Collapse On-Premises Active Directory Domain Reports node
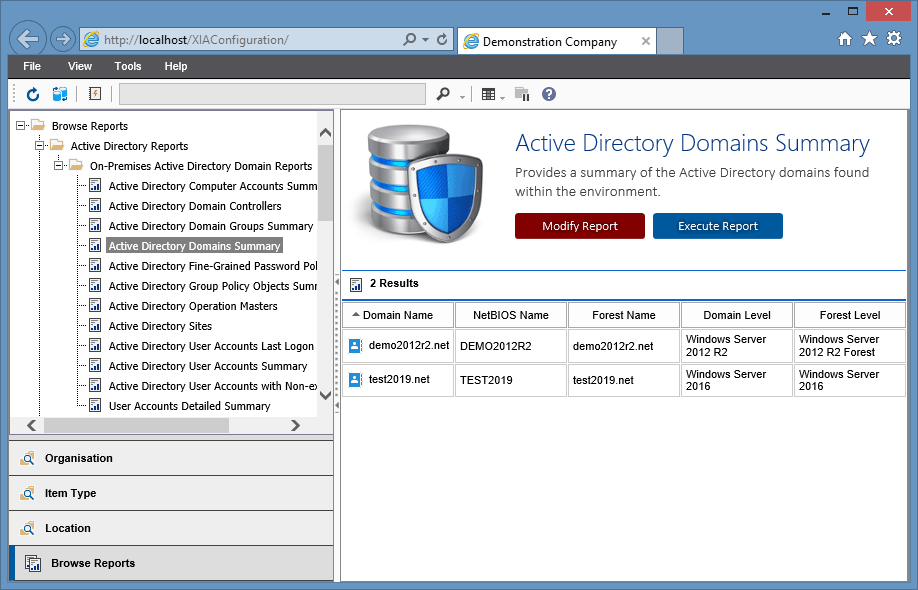Image resolution: width=918 pixels, height=590 pixels. 59,166
